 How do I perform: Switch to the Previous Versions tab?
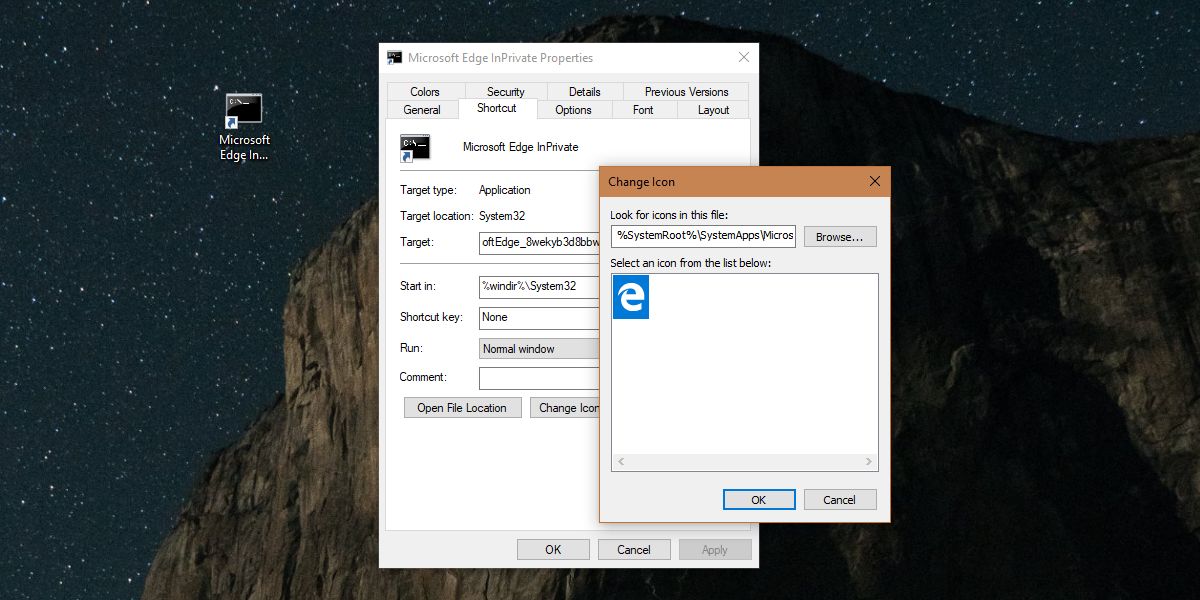click(x=687, y=91)
